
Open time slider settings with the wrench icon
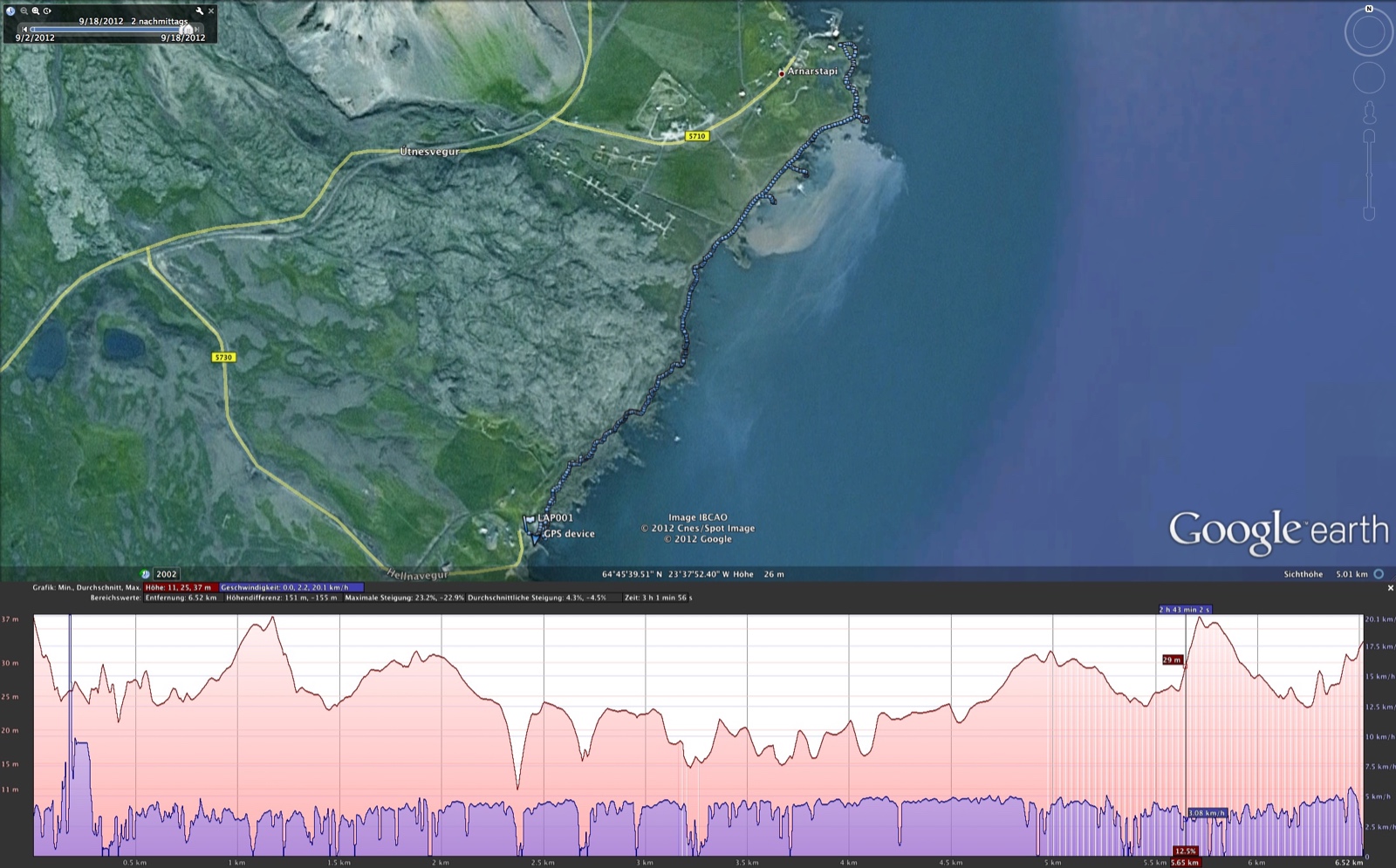coord(201,11)
